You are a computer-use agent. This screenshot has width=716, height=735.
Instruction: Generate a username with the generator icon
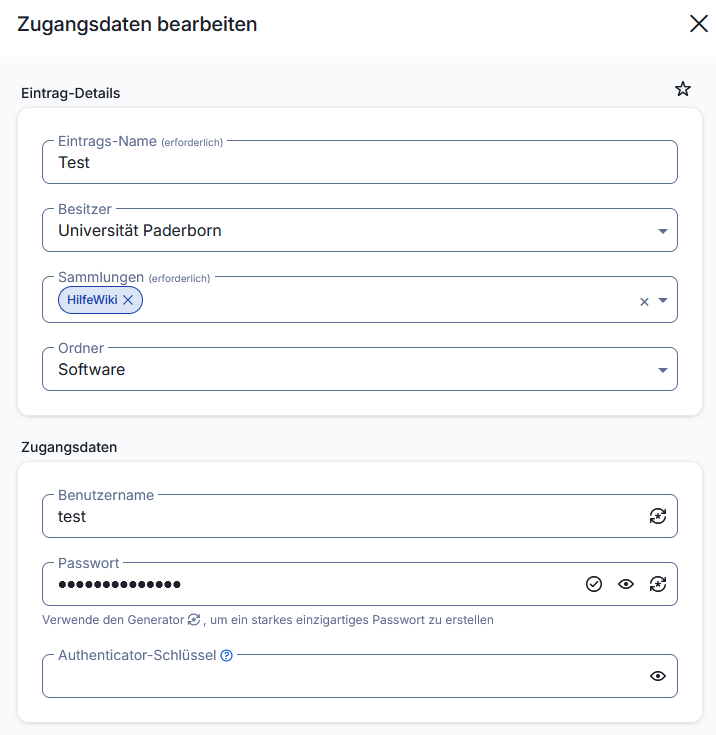[657, 516]
